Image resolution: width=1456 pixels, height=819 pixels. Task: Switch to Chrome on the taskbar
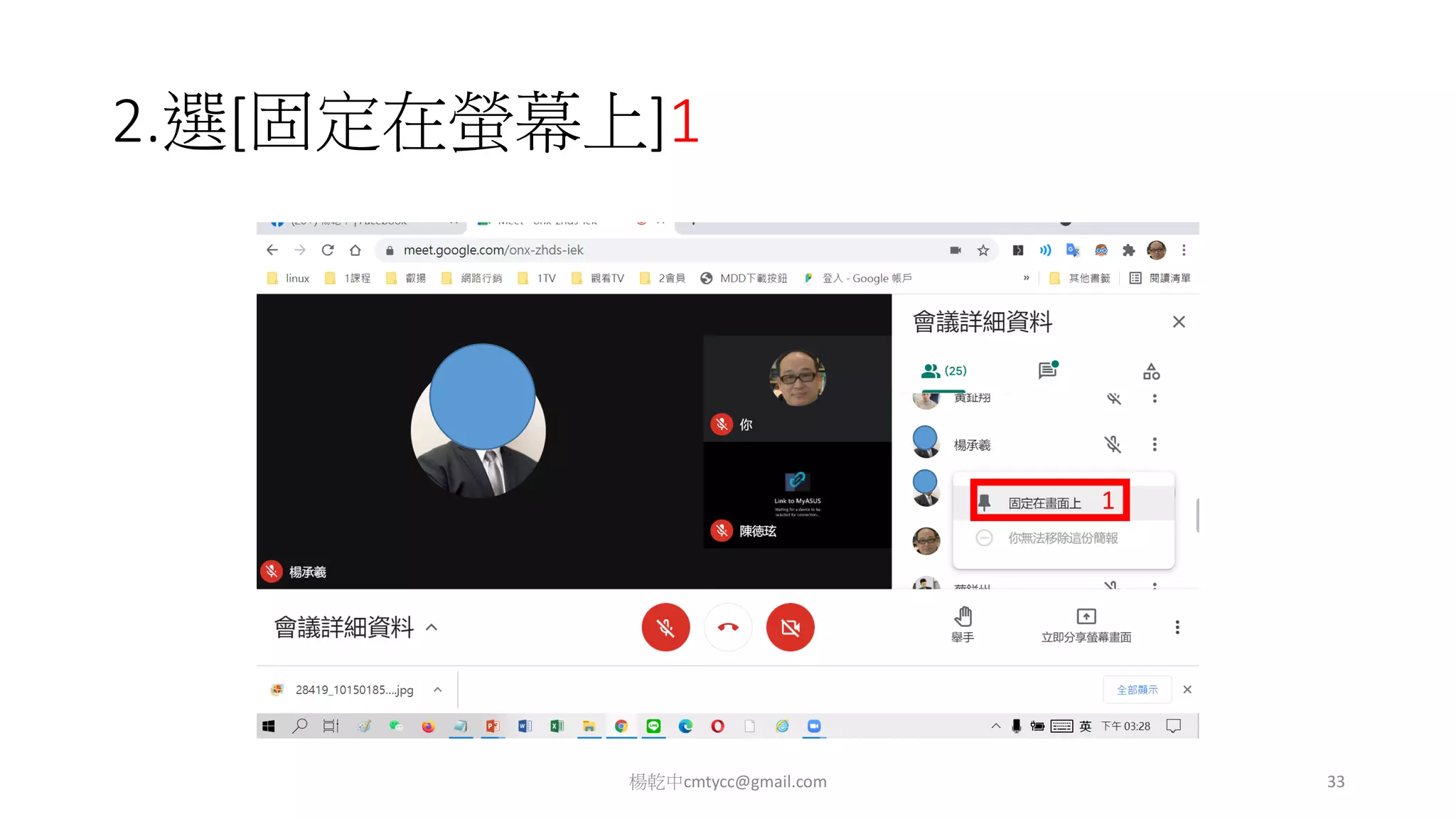tap(621, 726)
